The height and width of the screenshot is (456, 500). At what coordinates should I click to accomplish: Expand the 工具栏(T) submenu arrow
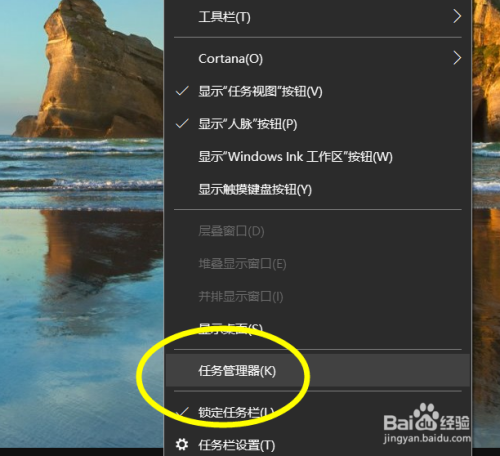click(x=457, y=16)
